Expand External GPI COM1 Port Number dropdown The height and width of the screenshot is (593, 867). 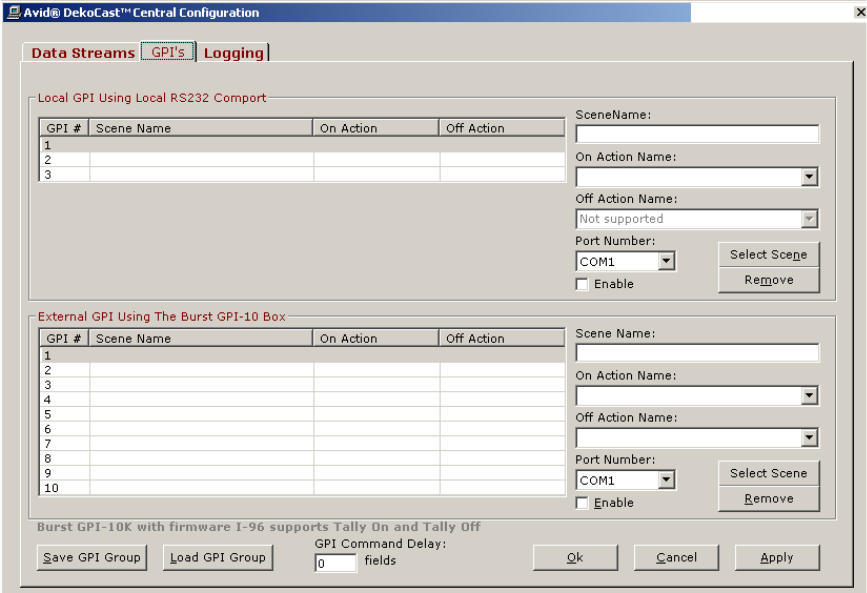666,480
